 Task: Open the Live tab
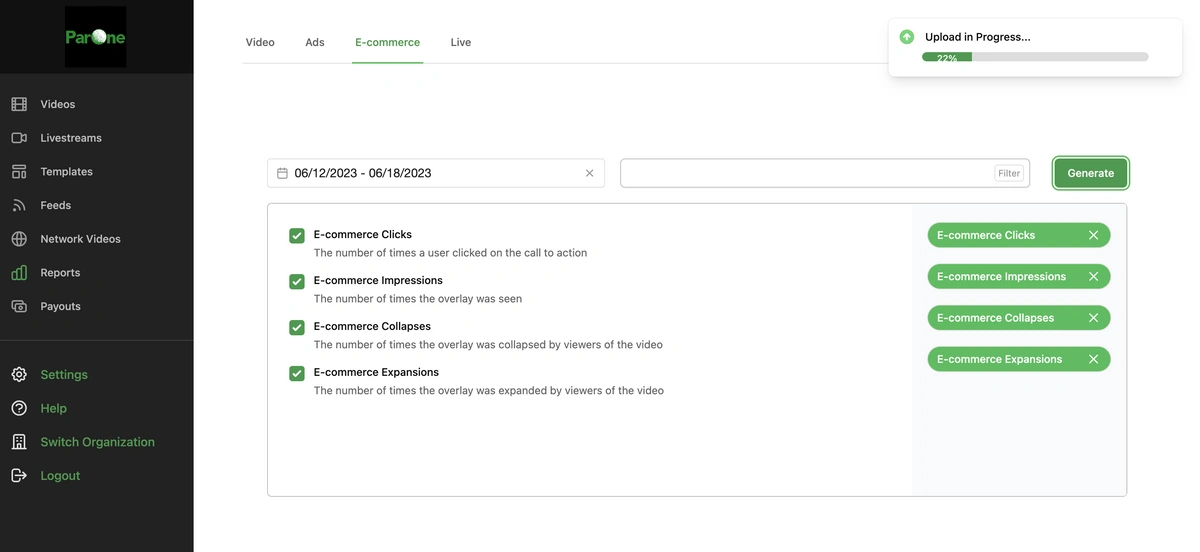coord(461,42)
